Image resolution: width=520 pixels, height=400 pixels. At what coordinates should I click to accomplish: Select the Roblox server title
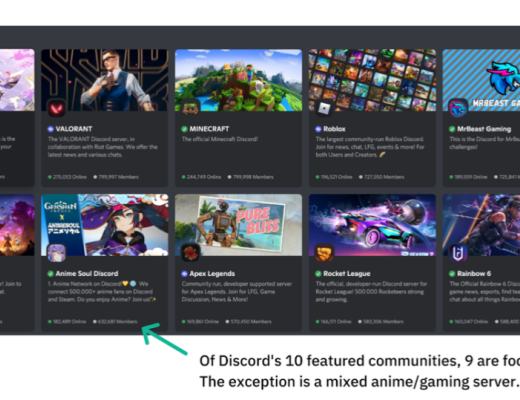click(334, 129)
